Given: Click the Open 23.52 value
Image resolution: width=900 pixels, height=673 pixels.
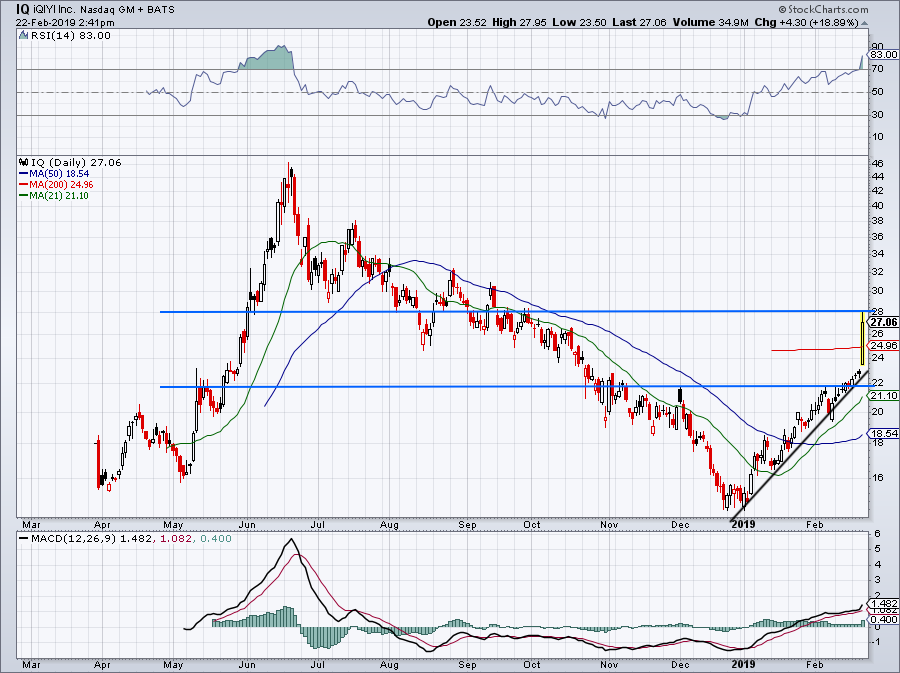Looking at the screenshot, I should point(457,22).
